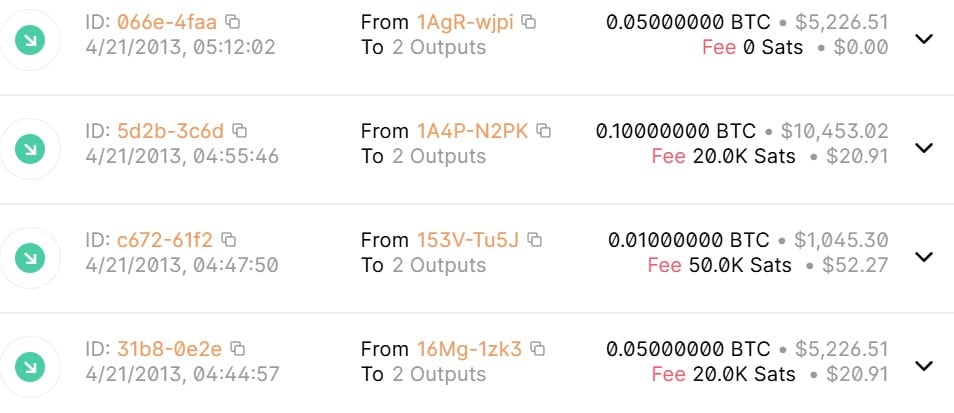Copy sender address 1AgR-wjpi
This screenshot has height=413, width=954.
click(529, 23)
